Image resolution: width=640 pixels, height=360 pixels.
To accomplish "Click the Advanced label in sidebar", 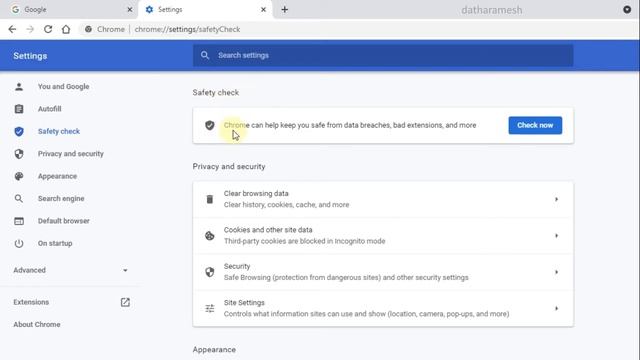I will pyautogui.click(x=29, y=270).
